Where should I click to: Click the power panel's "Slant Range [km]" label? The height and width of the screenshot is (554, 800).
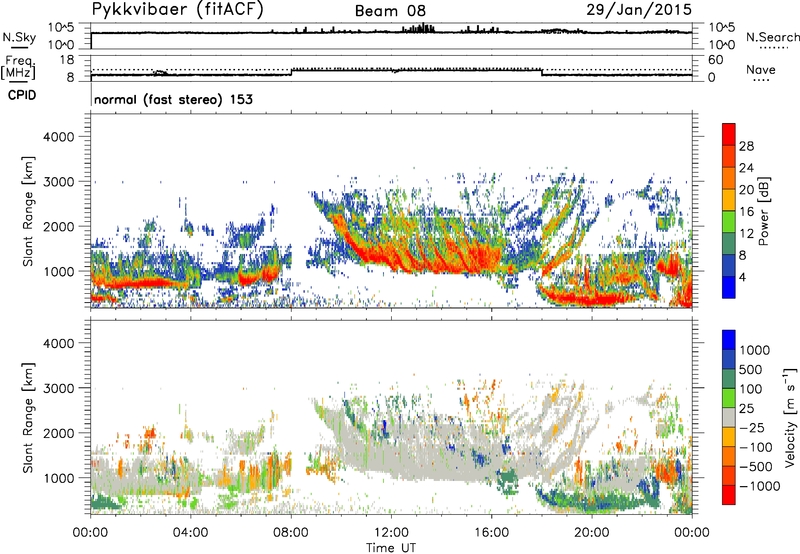click(x=28, y=211)
